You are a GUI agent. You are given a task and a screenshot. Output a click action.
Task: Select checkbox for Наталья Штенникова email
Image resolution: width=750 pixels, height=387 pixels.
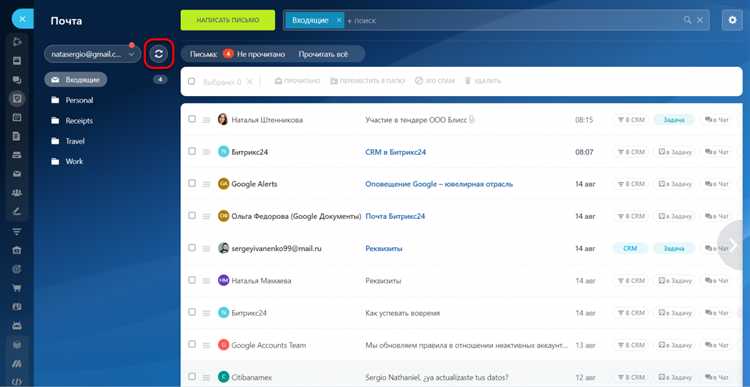click(192, 119)
